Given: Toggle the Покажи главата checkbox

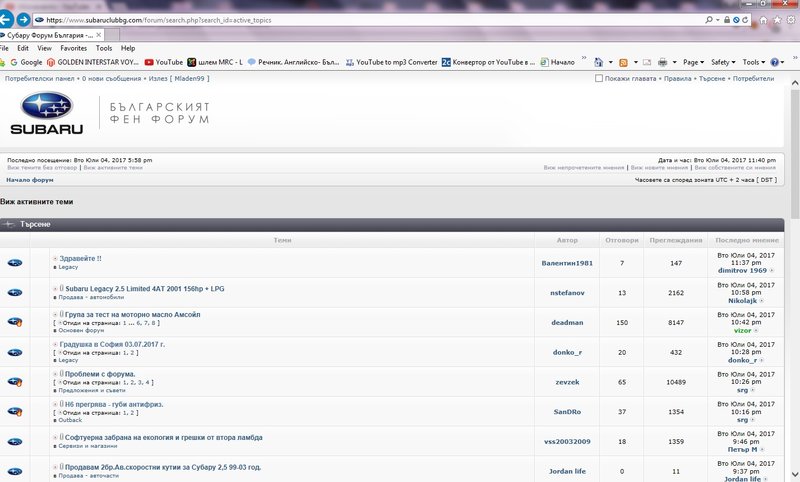Looking at the screenshot, I should [x=599, y=79].
